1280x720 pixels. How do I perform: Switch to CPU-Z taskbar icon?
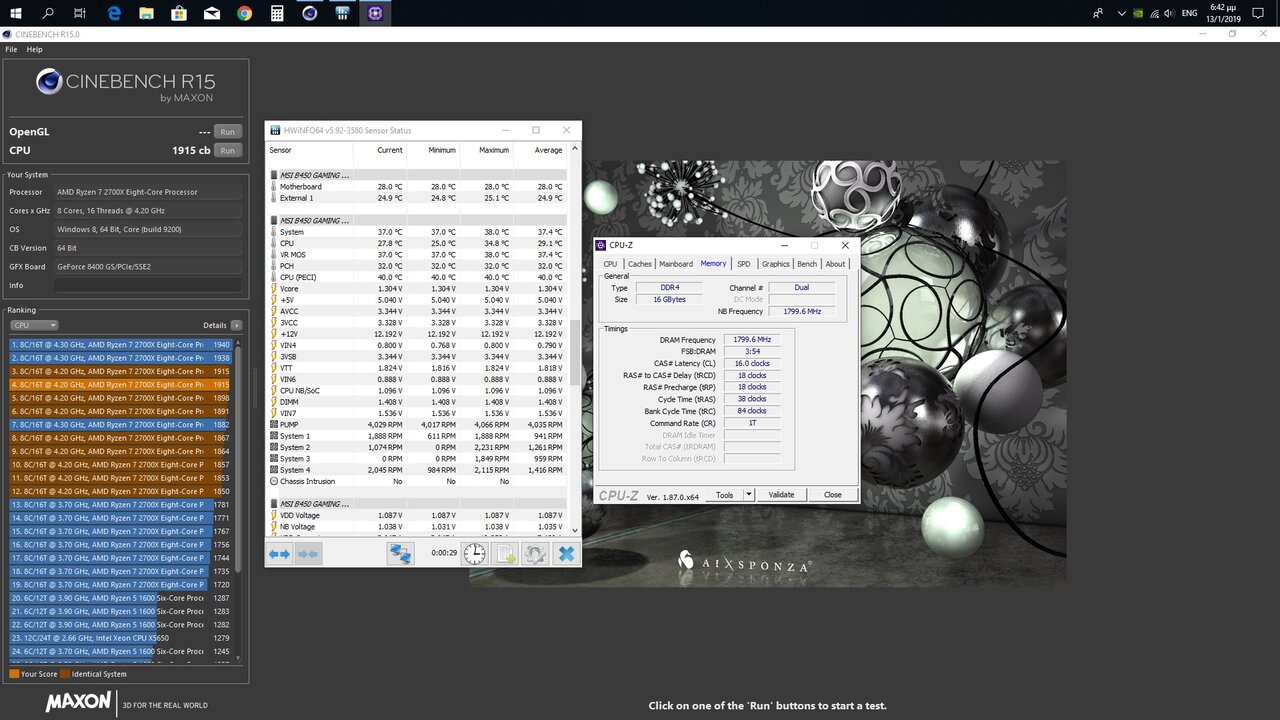pos(375,13)
